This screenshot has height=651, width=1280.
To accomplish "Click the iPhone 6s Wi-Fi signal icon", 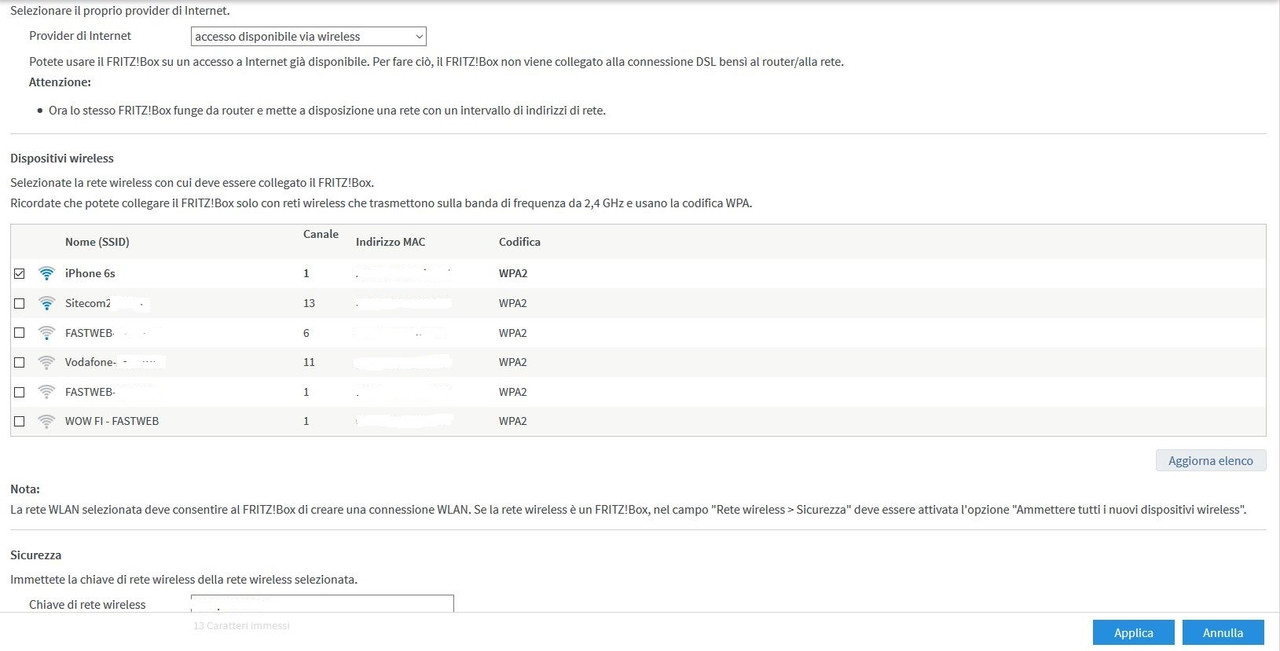I will (x=46, y=273).
